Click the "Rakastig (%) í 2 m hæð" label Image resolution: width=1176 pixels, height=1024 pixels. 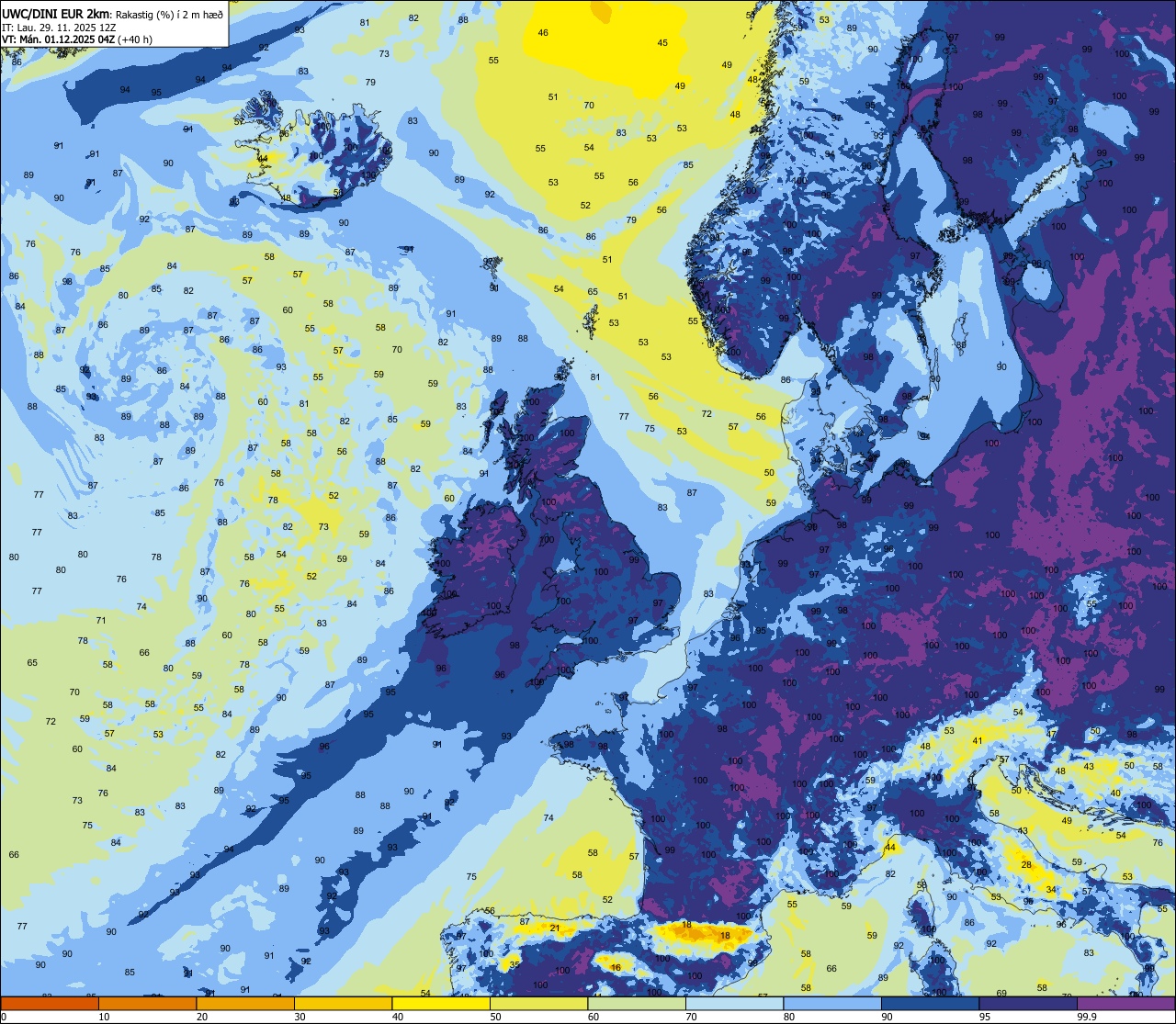pyautogui.click(x=168, y=15)
